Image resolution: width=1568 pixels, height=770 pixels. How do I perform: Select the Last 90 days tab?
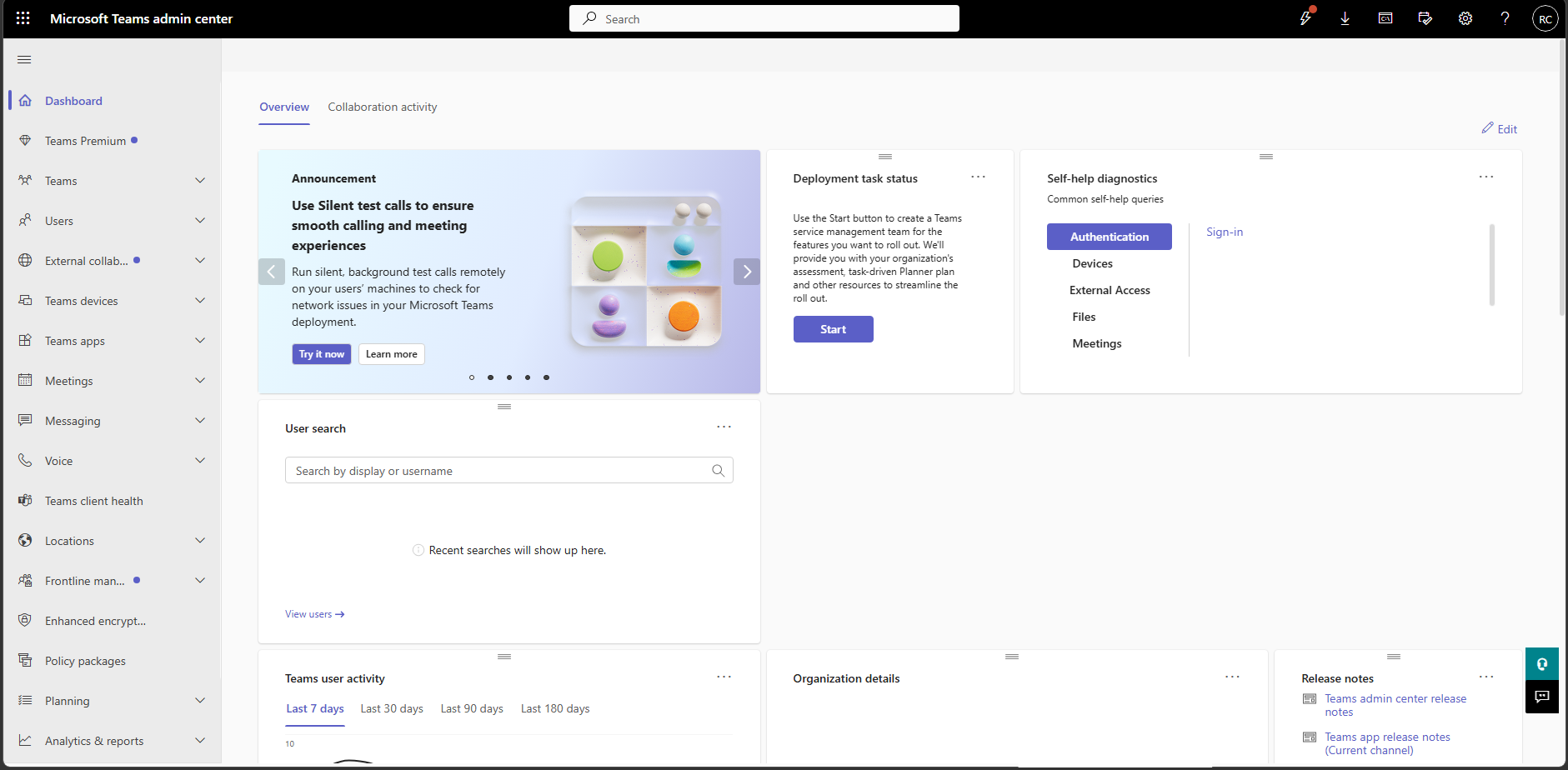pyautogui.click(x=472, y=709)
